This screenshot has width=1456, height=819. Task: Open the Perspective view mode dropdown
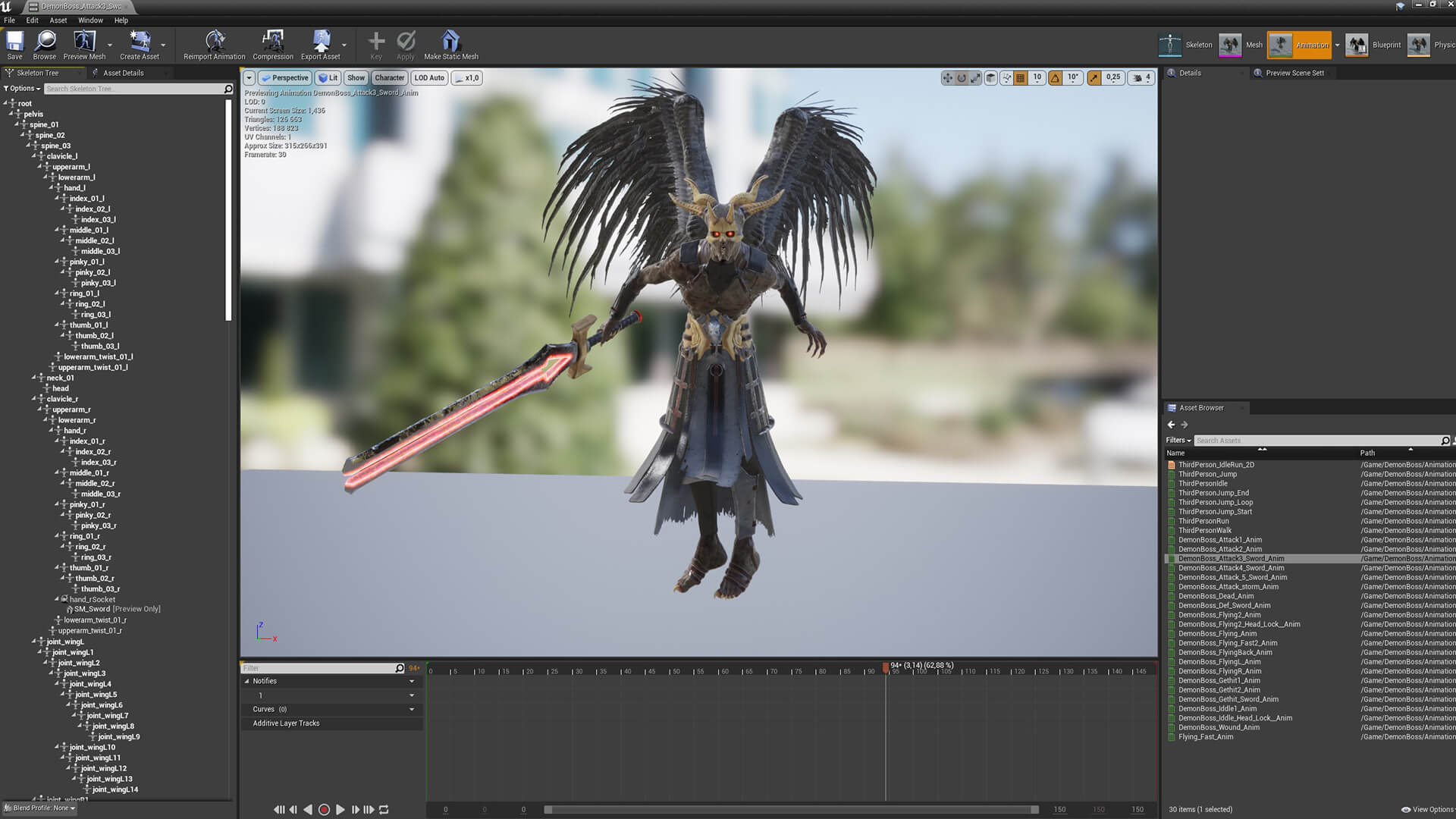(x=285, y=78)
